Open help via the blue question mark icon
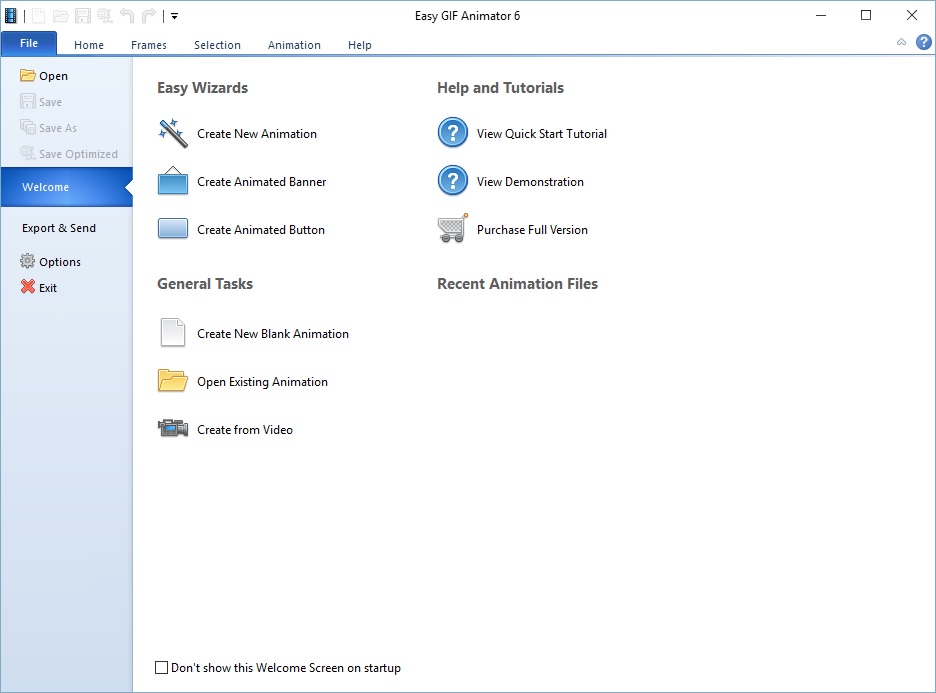 click(x=923, y=42)
